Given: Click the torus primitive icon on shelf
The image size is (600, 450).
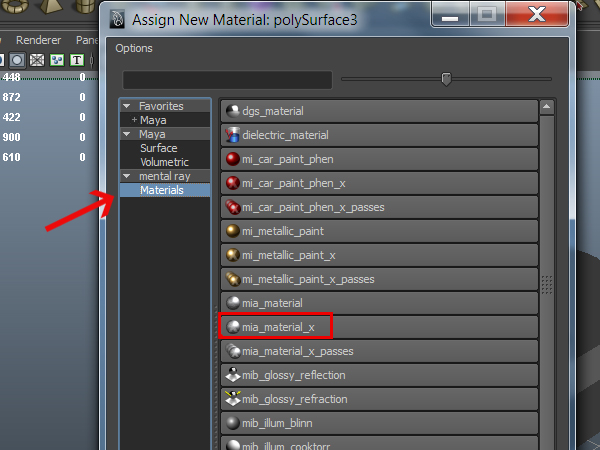Looking at the screenshot, I should point(15,6).
